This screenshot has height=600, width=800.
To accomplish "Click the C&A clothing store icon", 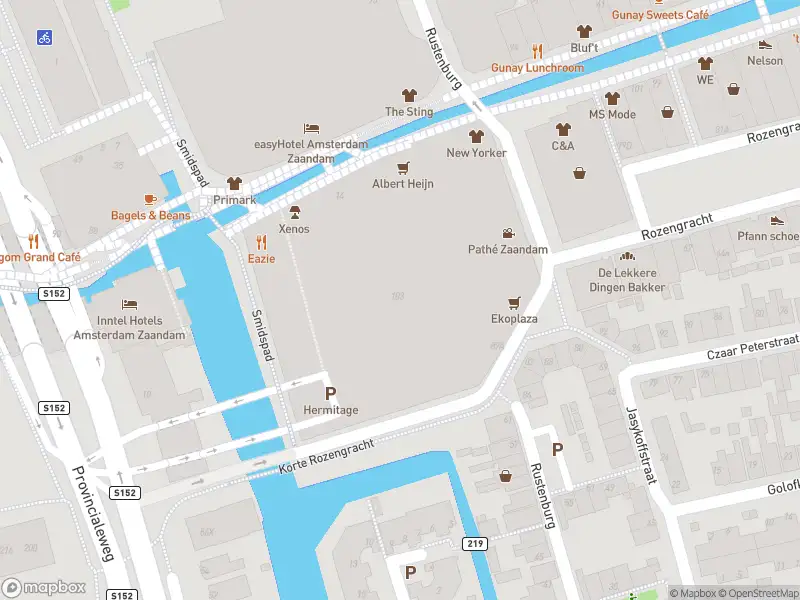I will tap(563, 129).
